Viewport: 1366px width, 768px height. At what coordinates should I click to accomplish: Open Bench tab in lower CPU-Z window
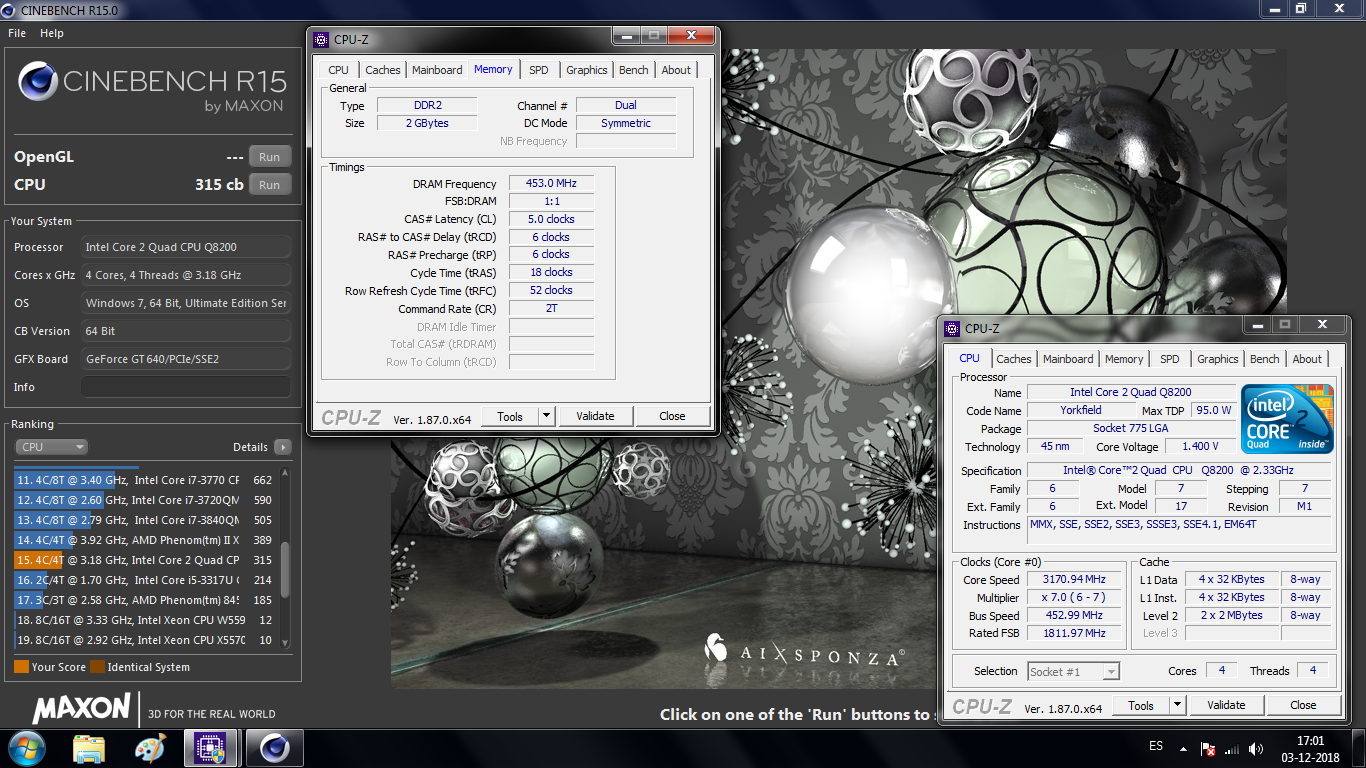1265,359
